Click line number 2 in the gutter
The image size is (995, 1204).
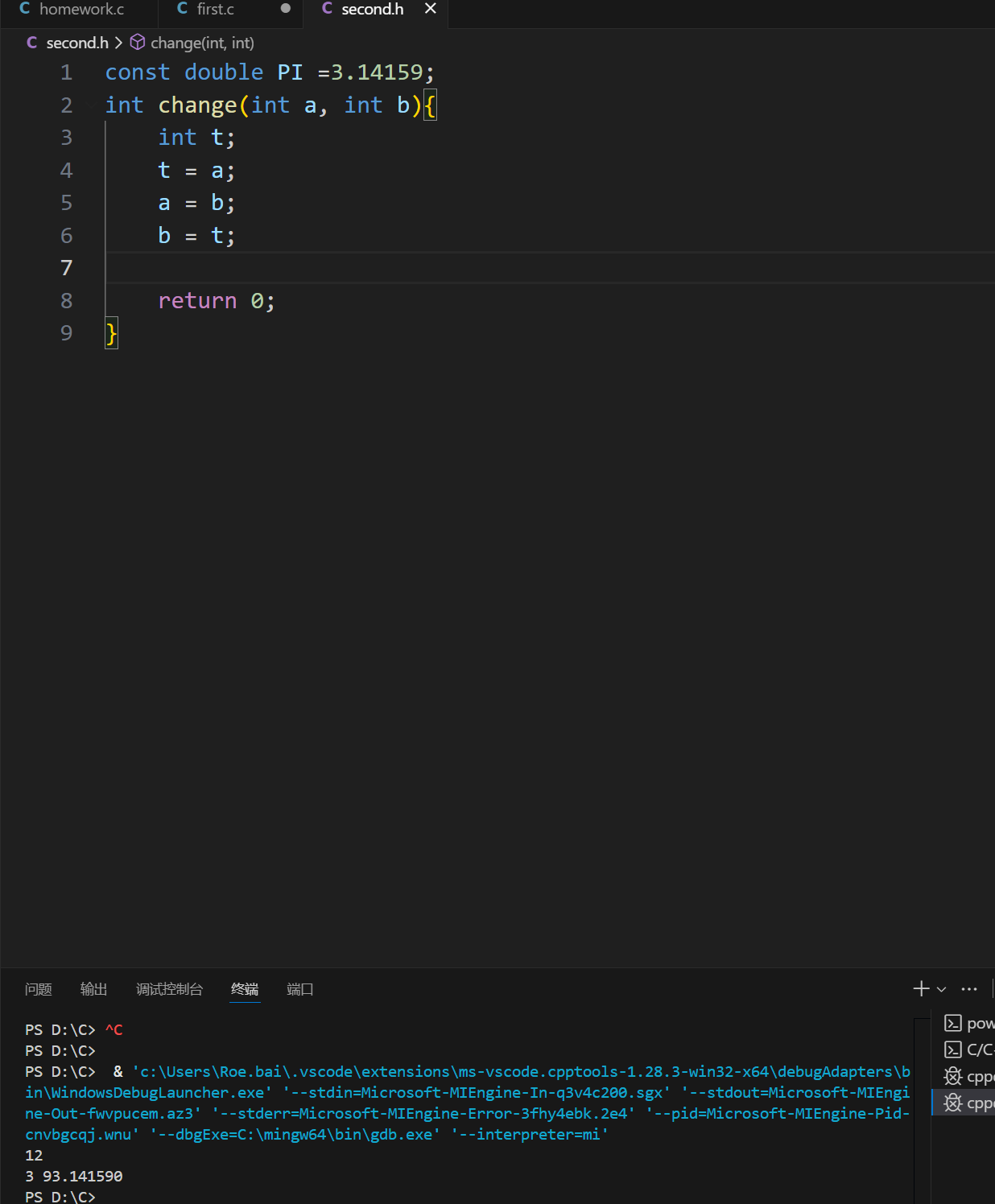click(x=67, y=105)
